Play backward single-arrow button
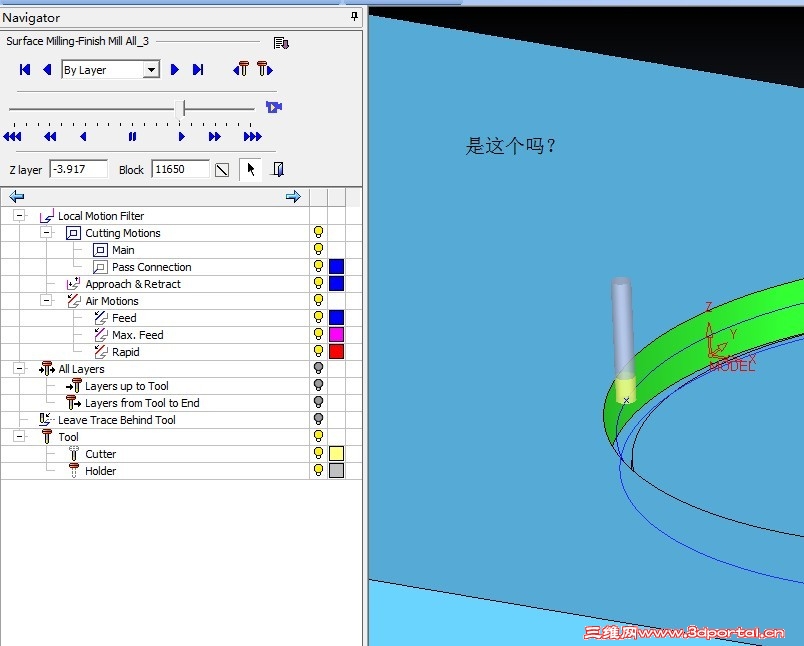This screenshot has height=646, width=804. (83, 136)
